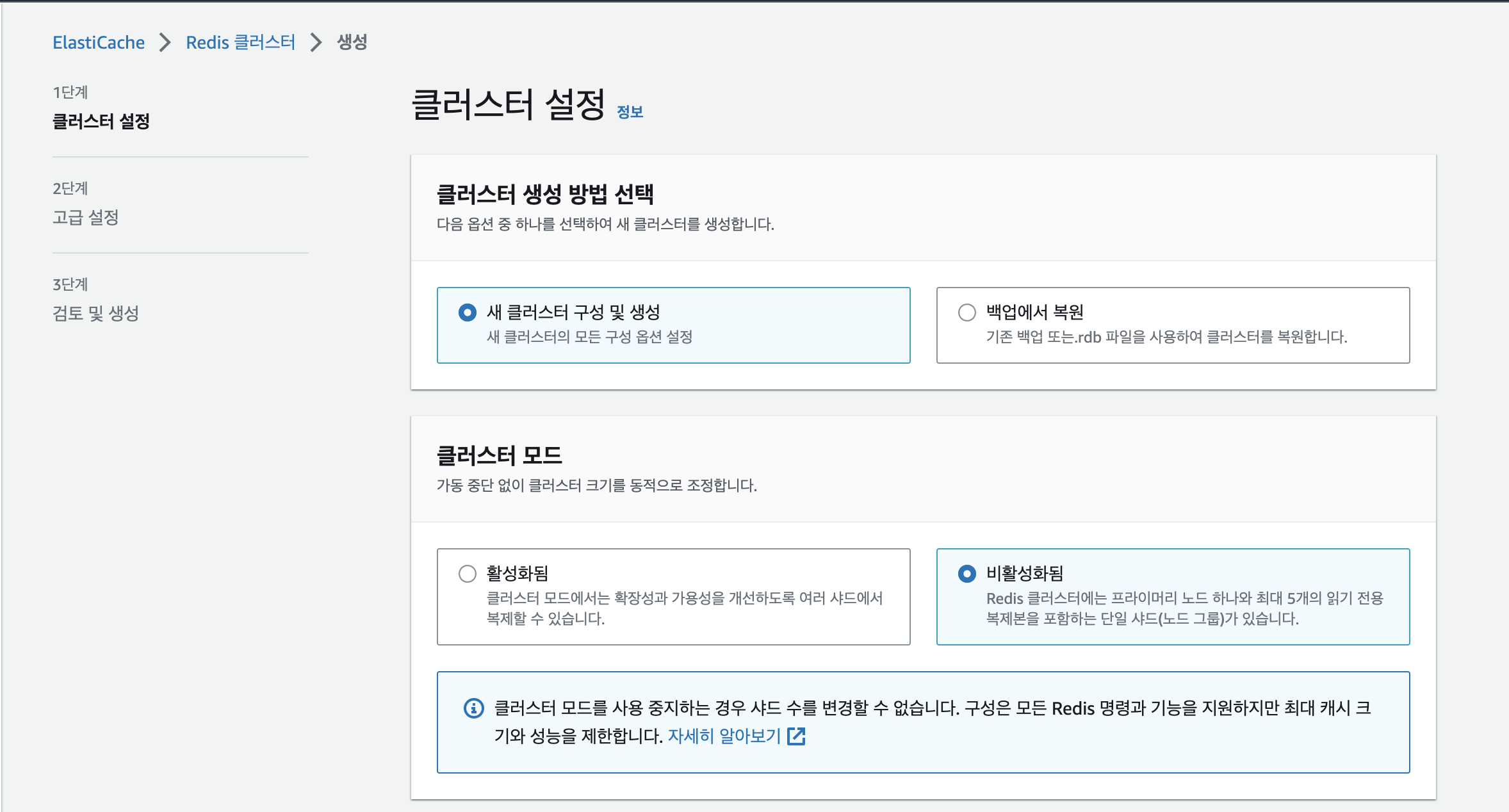Image resolution: width=1509 pixels, height=812 pixels.
Task: Click the ElastiCache breadcrumb link
Action: click(x=99, y=42)
